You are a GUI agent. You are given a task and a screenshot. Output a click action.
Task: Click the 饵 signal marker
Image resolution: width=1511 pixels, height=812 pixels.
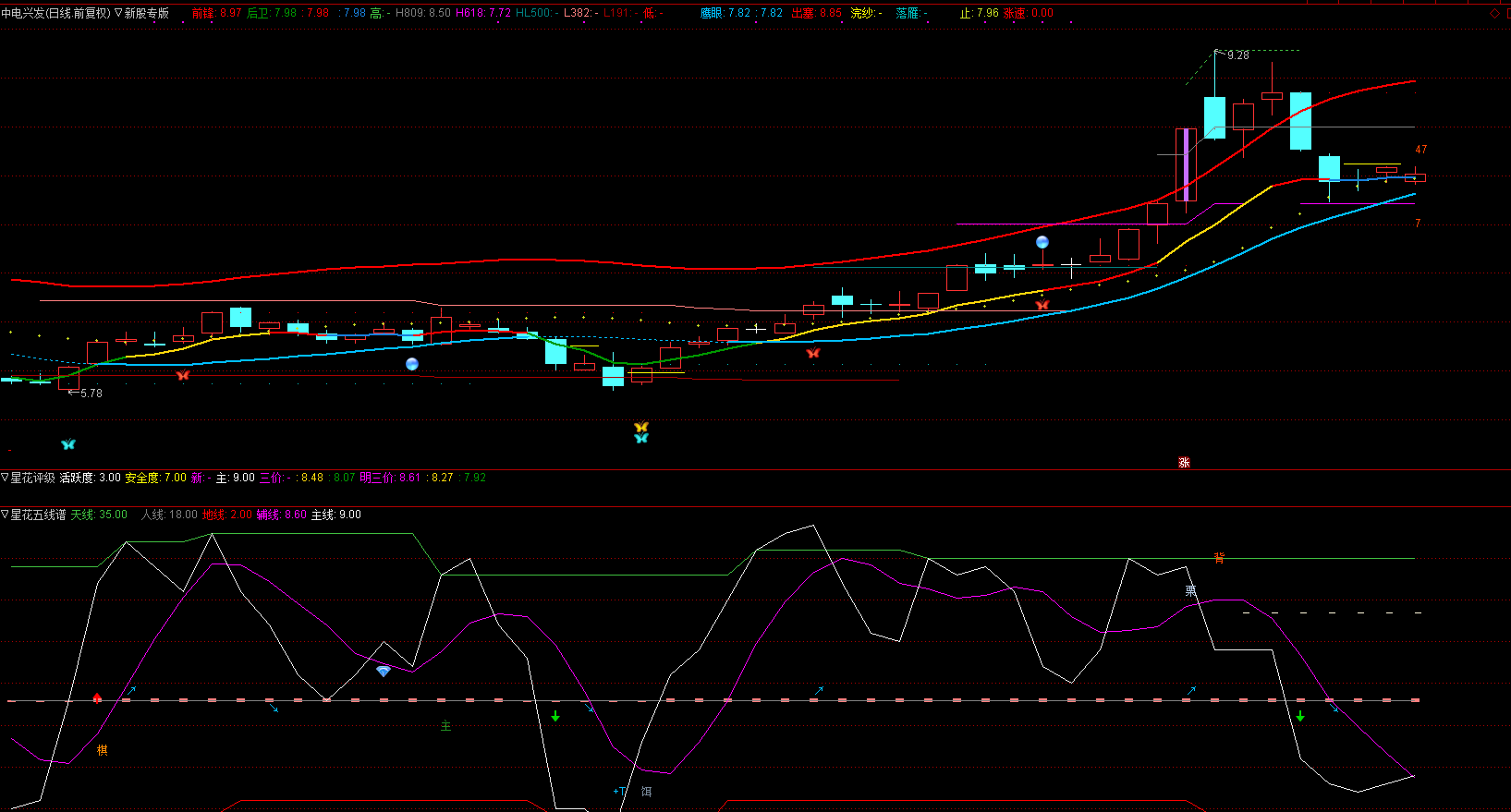click(646, 792)
